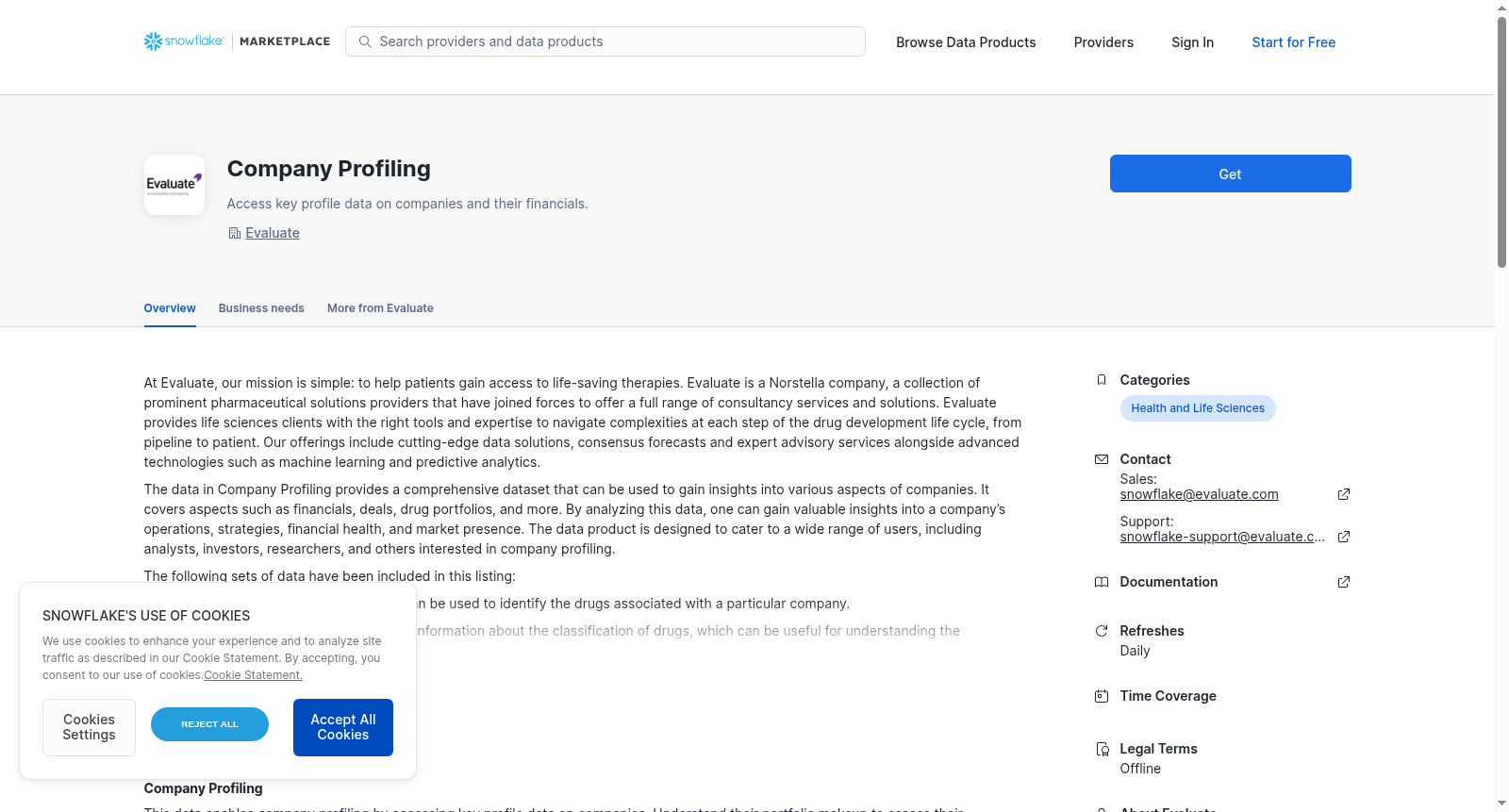Open Documentation external link icon
The height and width of the screenshot is (812, 1509).
1344,582
